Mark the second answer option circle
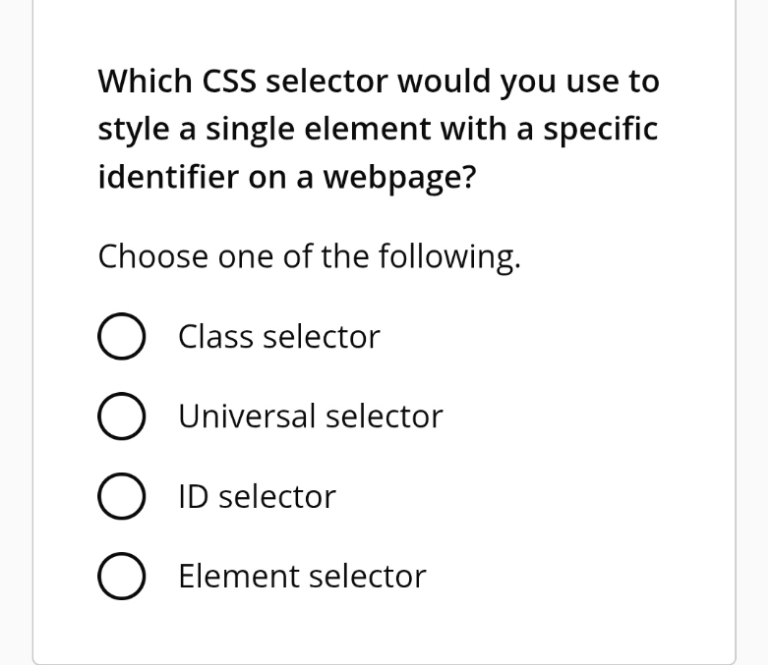 point(117,417)
